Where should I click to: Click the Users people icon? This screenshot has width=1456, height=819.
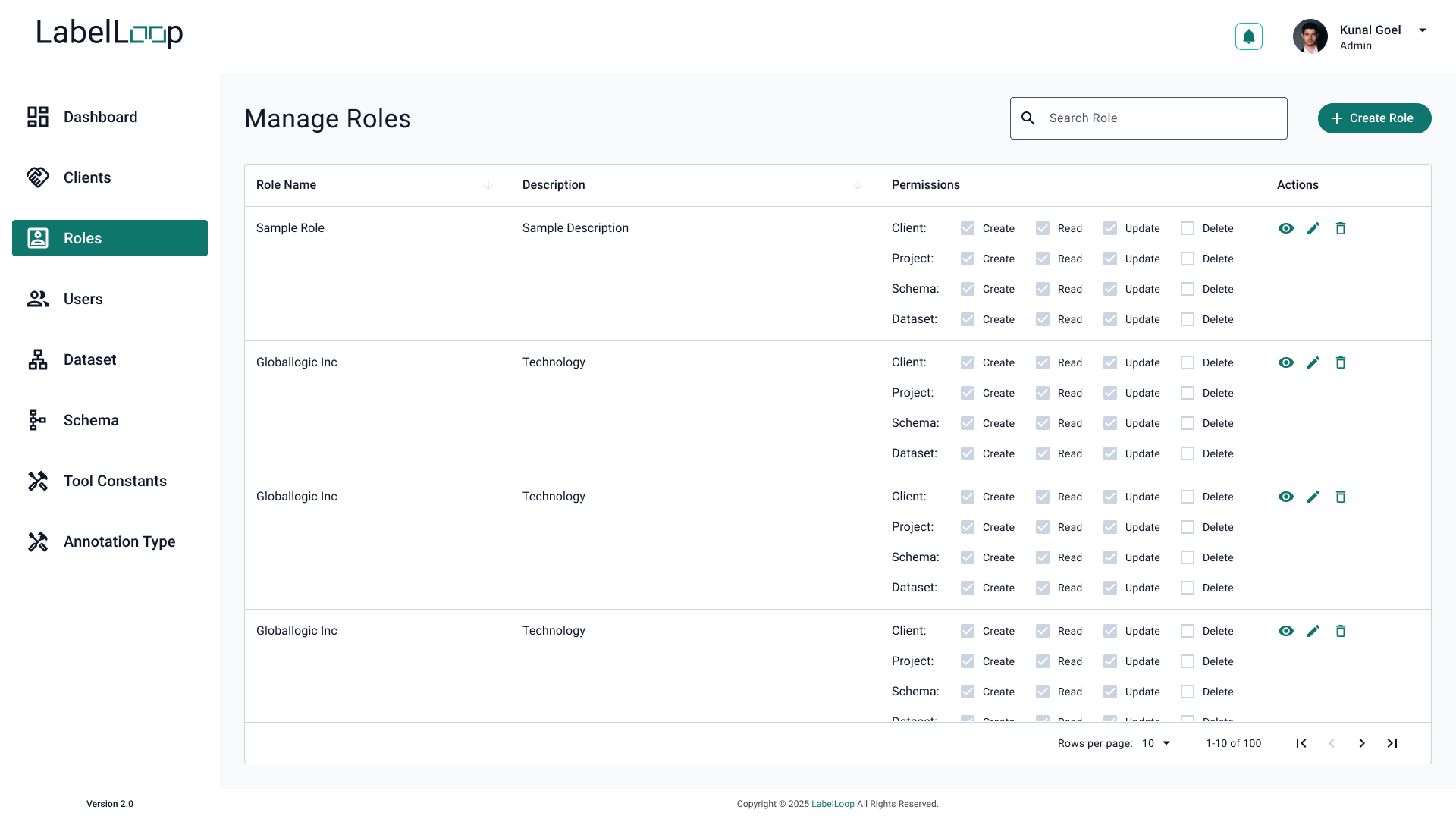[38, 299]
